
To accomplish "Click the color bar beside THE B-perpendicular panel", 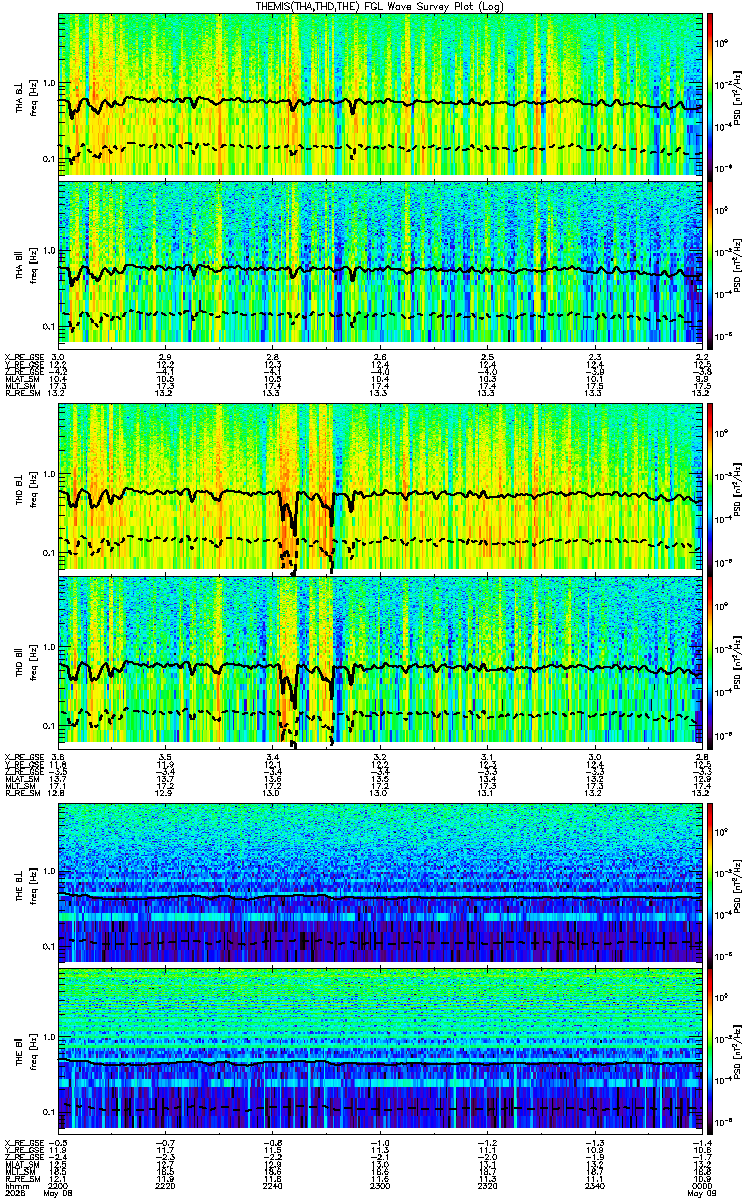I will [x=710, y=884].
